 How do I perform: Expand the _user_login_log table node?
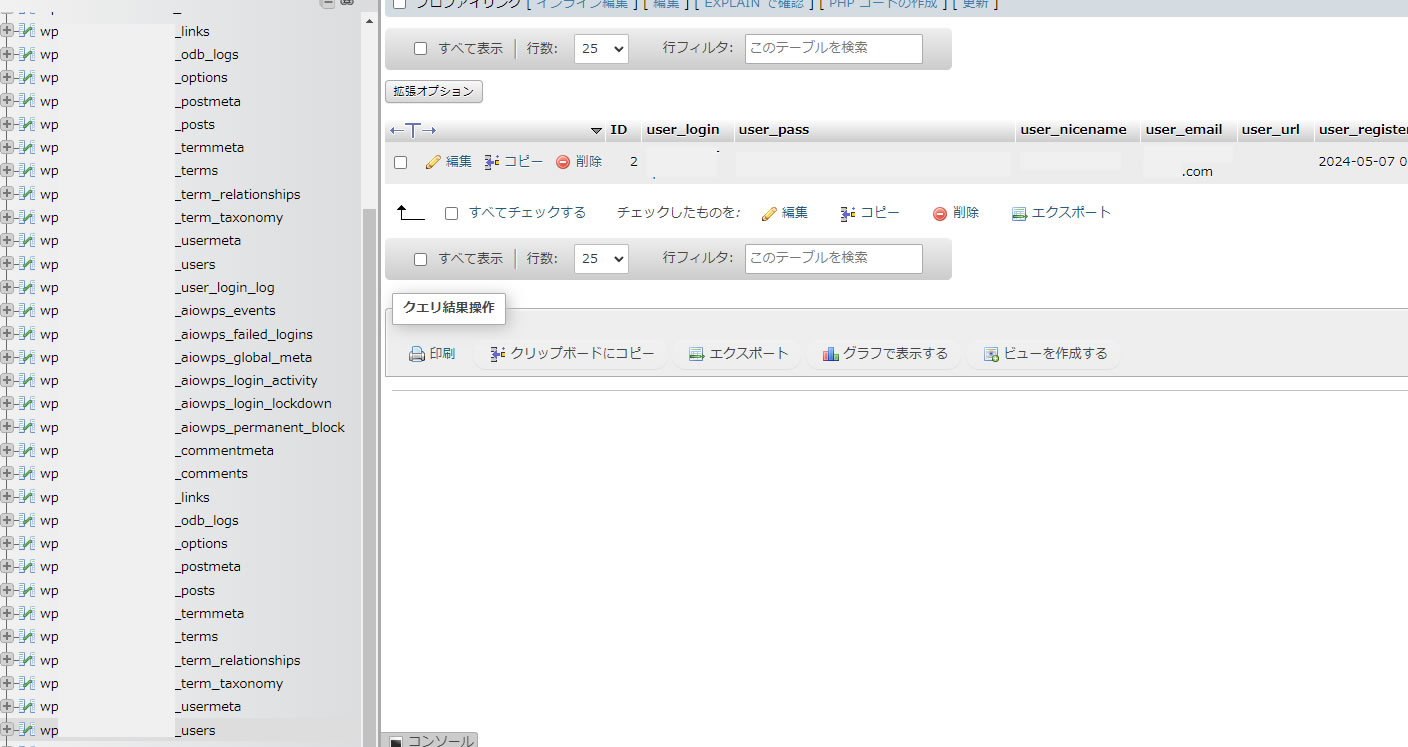point(7,288)
